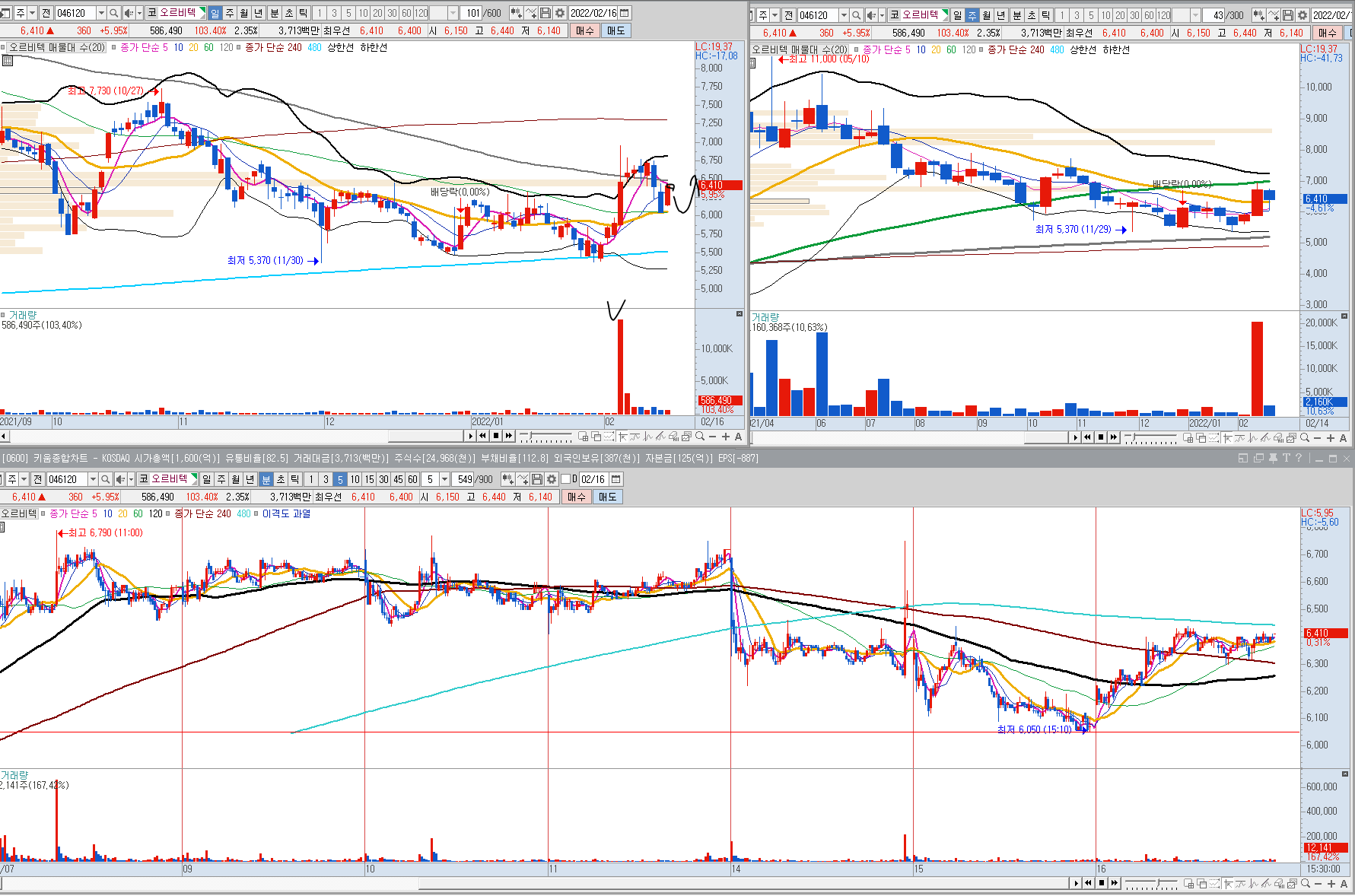The height and width of the screenshot is (896, 1355).
Task: Click fast-forward button under bottom chart
Action: point(1114,883)
